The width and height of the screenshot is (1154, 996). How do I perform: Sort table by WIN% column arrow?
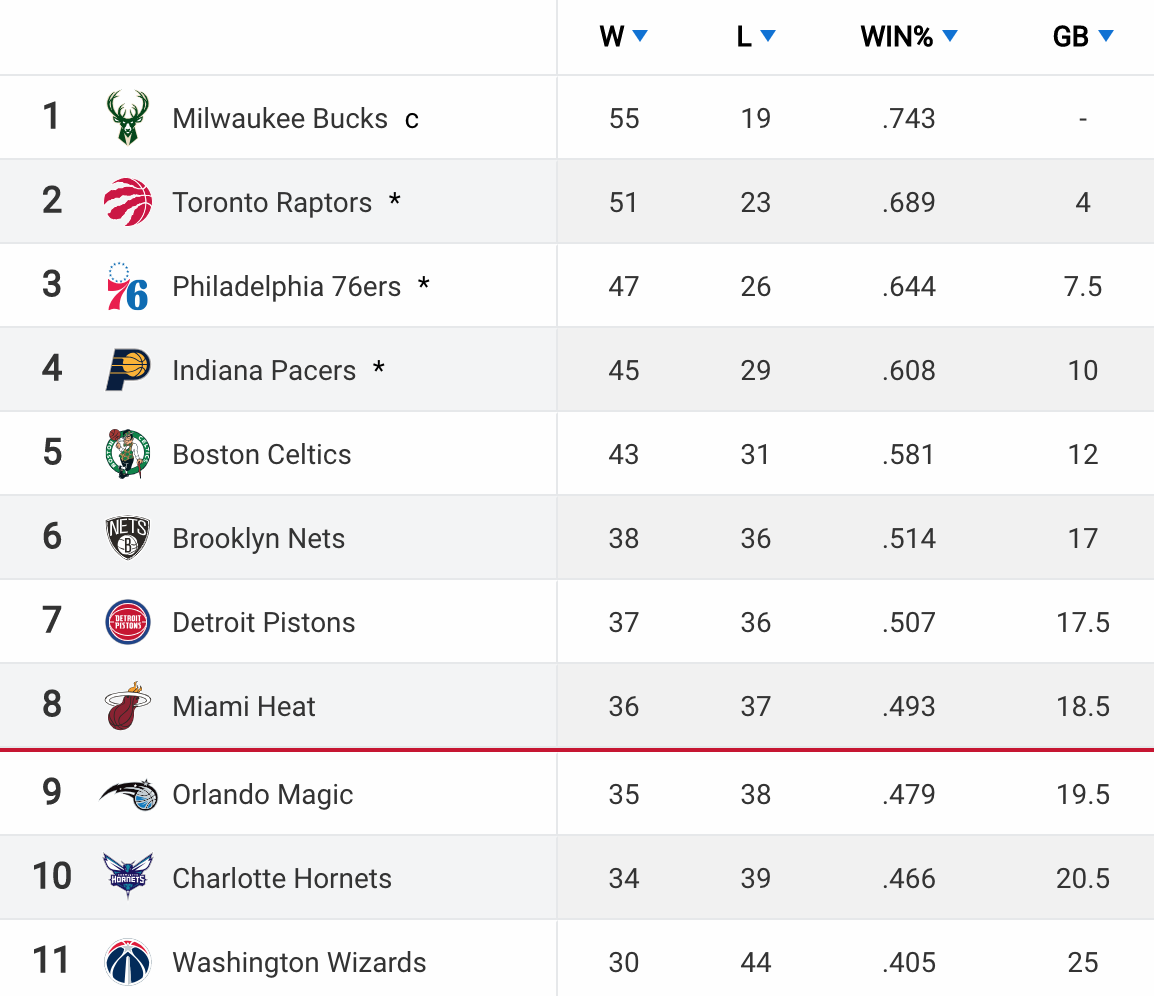click(x=950, y=37)
